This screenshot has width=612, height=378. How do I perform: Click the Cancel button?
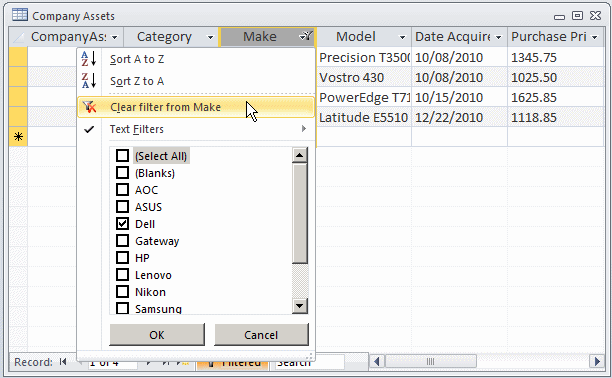[x=261, y=335]
